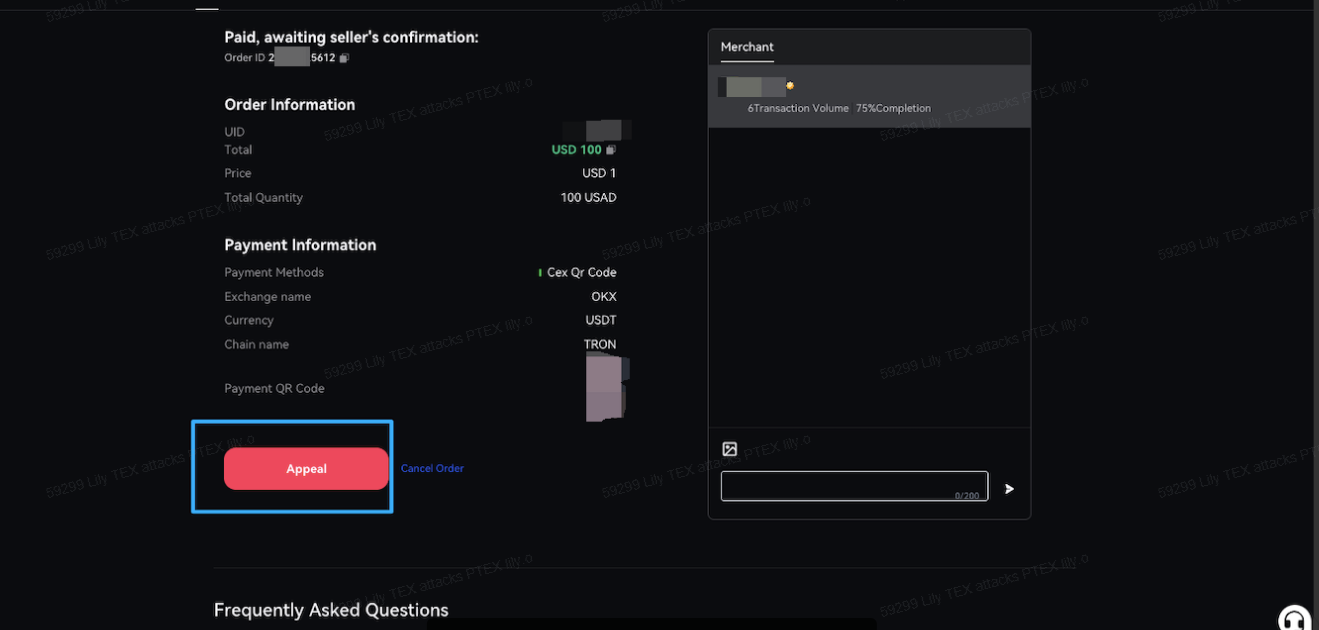The image size is (1319, 630).
Task: Select the '100 USAD' total quantity value
Action: click(589, 198)
